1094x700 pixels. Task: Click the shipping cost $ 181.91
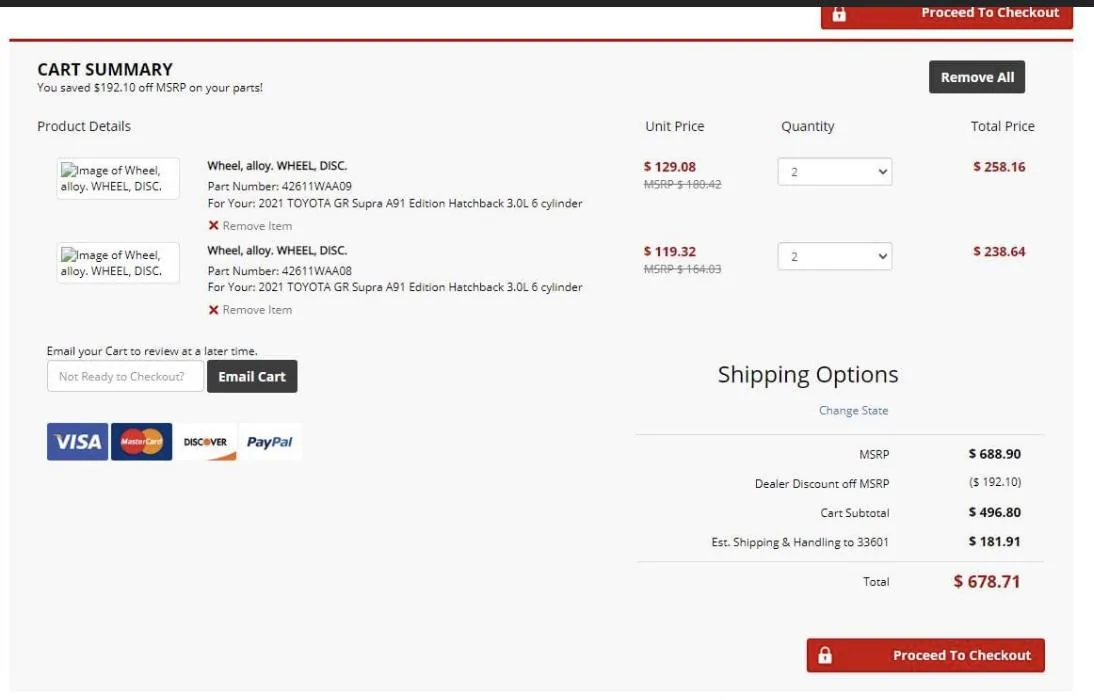(x=994, y=542)
